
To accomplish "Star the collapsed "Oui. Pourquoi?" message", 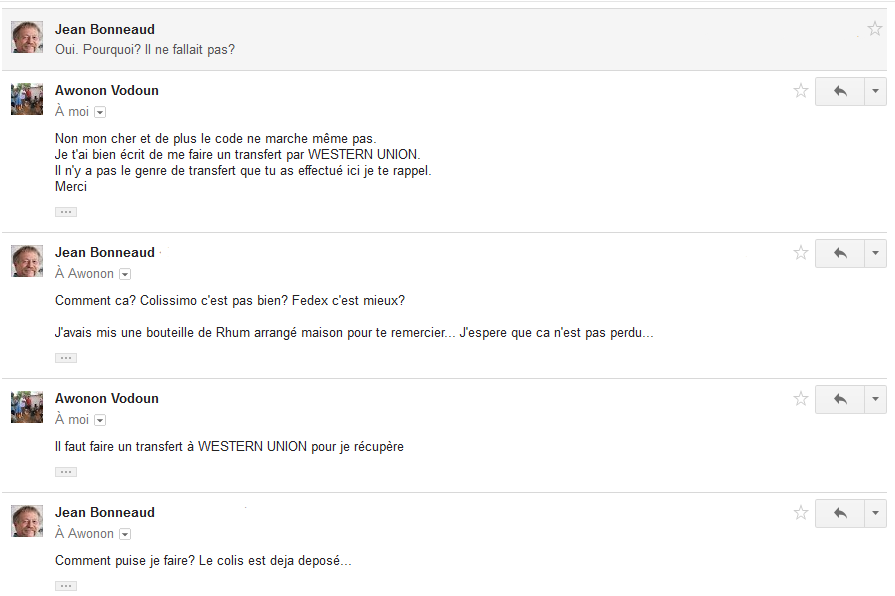I will click(875, 29).
